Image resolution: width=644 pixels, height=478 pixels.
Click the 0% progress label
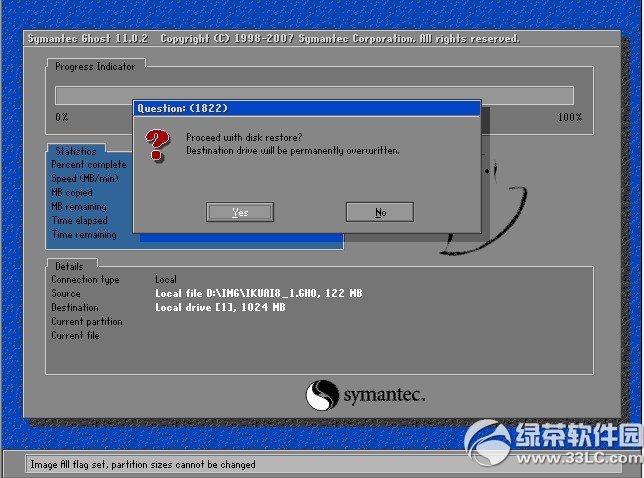[61, 117]
